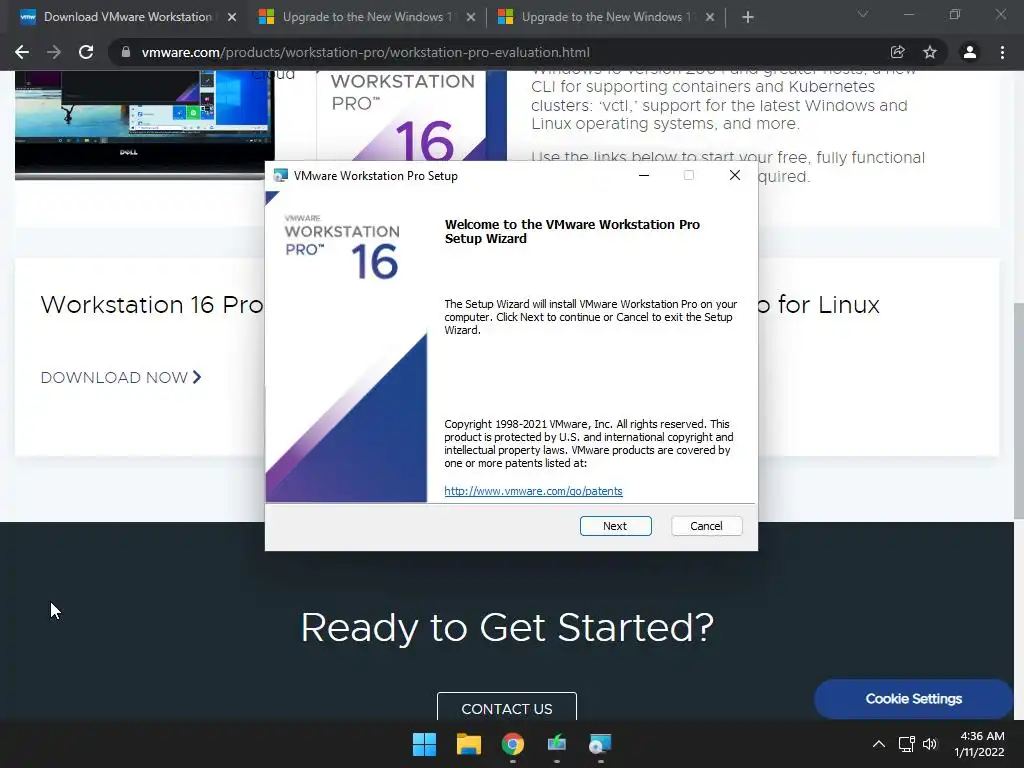Open Google Chrome from the taskbar
The height and width of the screenshot is (768, 1024).
click(x=513, y=744)
